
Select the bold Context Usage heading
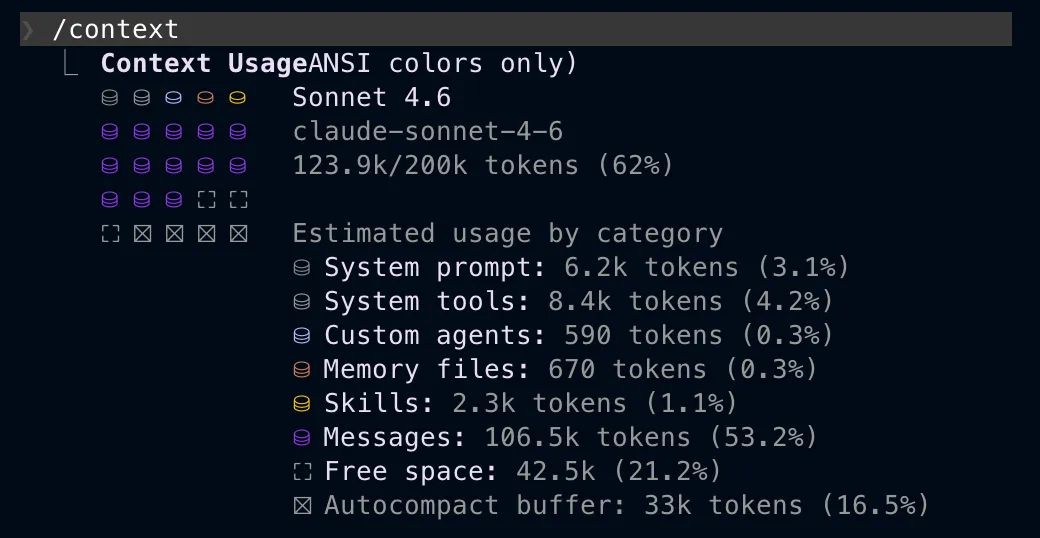pos(204,64)
